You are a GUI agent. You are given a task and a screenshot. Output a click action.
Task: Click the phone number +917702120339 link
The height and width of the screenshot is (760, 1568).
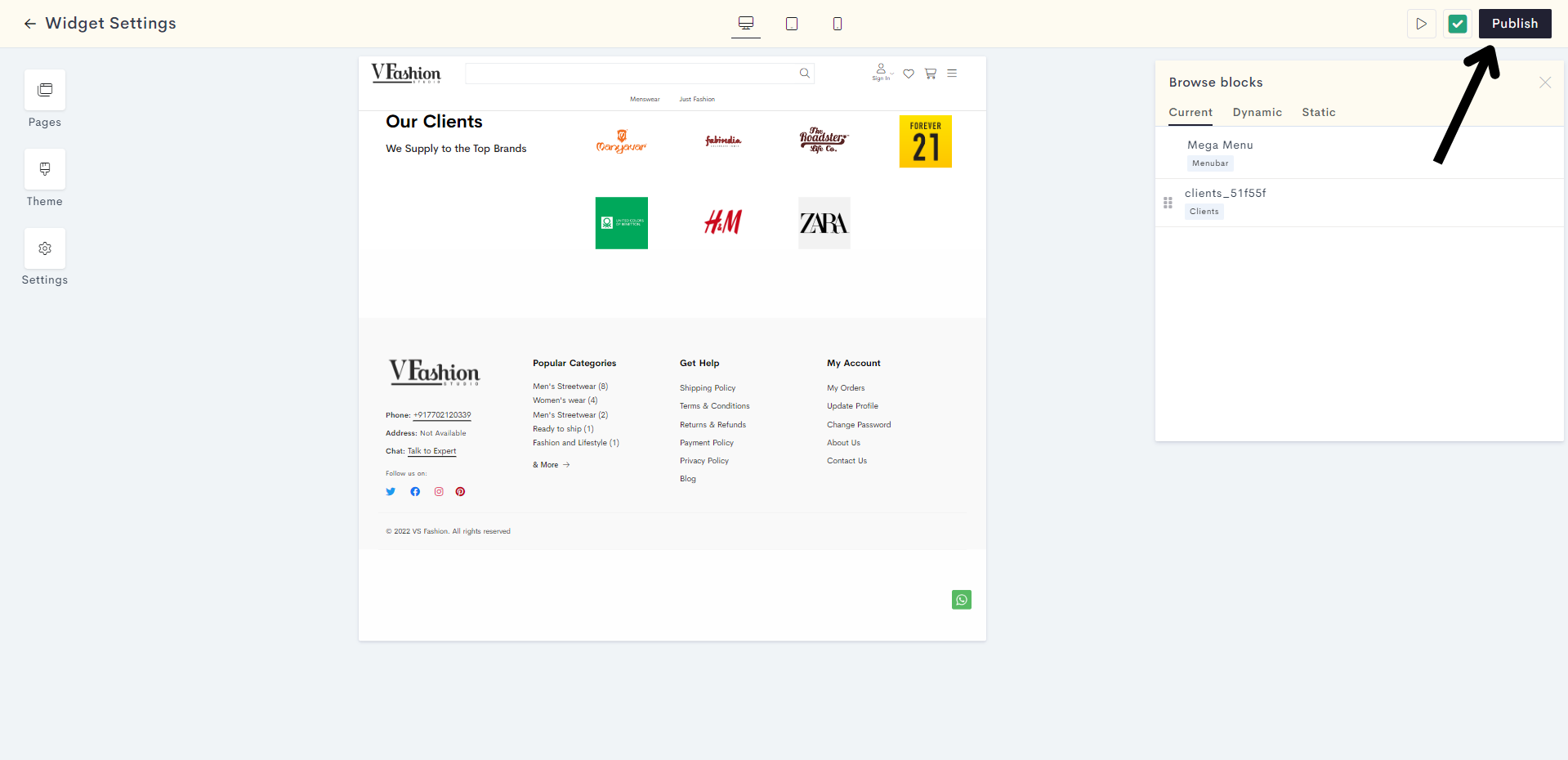[442, 415]
